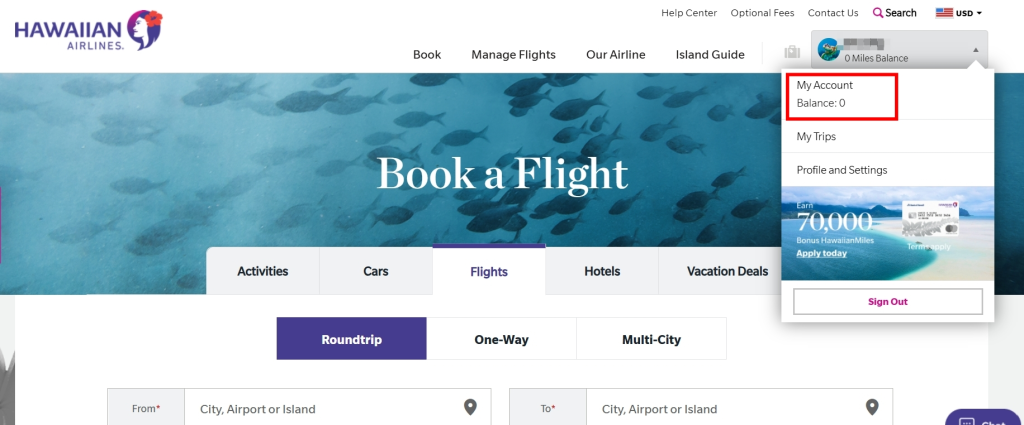Open My Trips from account menu
Image resolution: width=1024 pixels, height=425 pixels.
(816, 136)
